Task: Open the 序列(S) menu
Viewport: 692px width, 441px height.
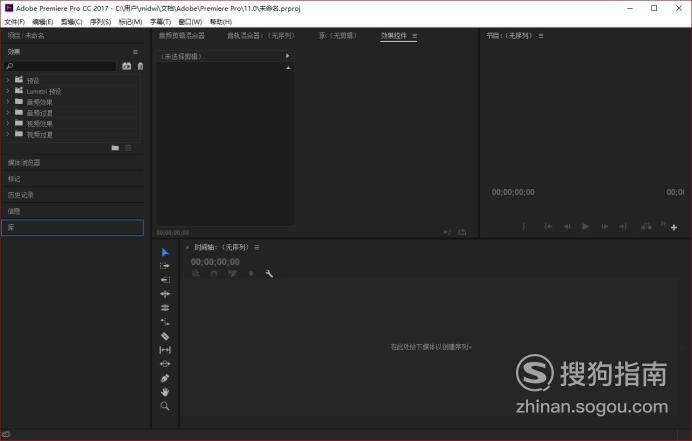Action: coord(101,22)
